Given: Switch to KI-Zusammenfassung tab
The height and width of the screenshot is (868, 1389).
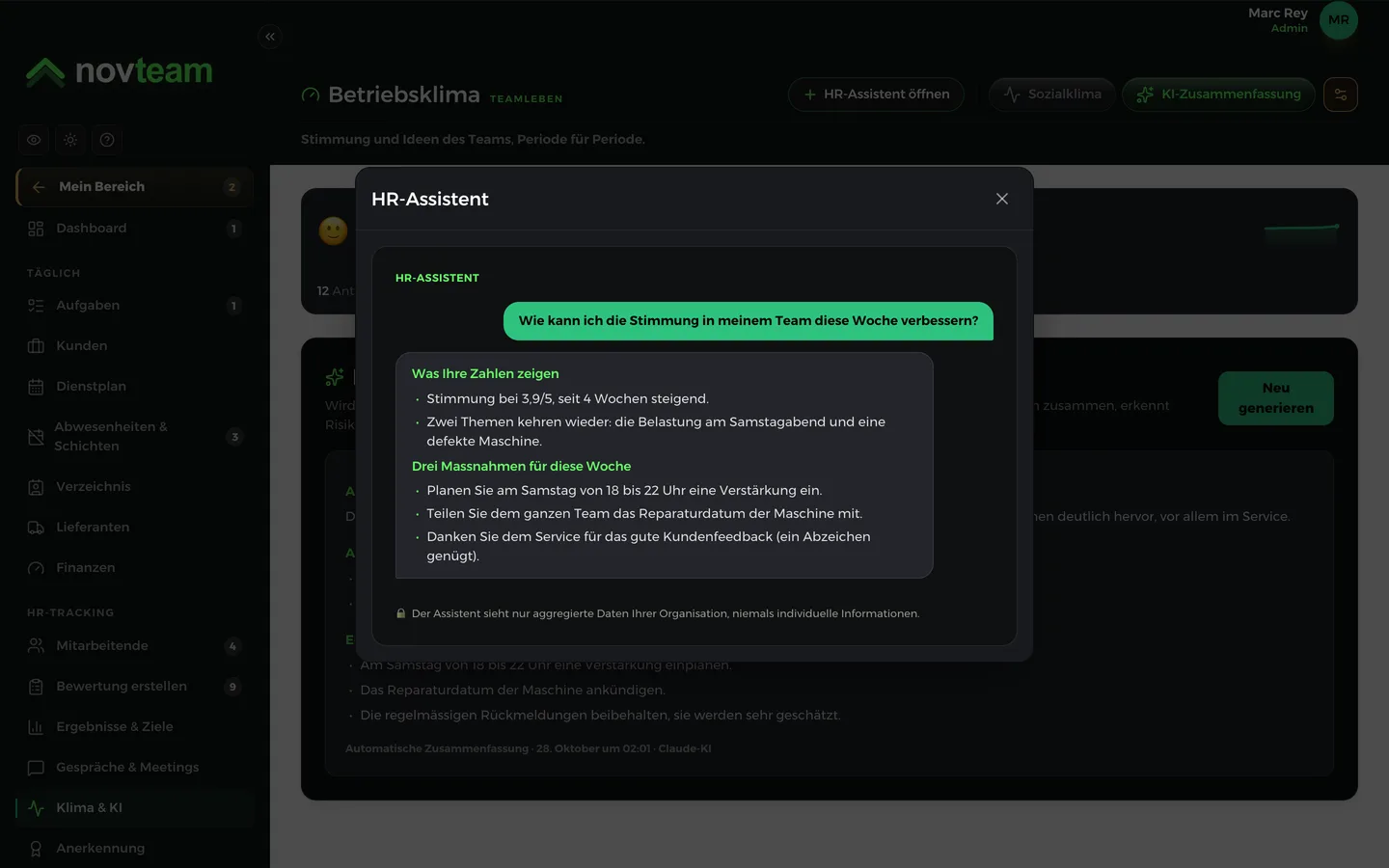Looking at the screenshot, I should [1218, 95].
